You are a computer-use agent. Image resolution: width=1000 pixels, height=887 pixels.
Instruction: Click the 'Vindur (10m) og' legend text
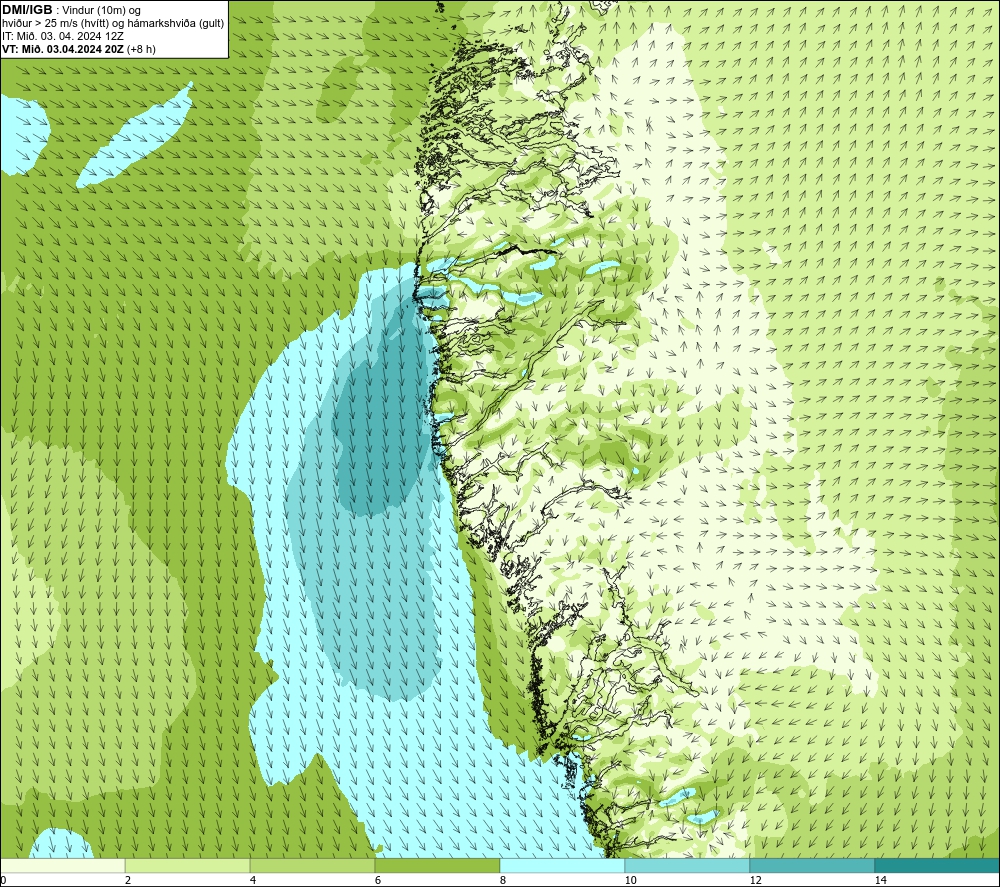[101, 11]
